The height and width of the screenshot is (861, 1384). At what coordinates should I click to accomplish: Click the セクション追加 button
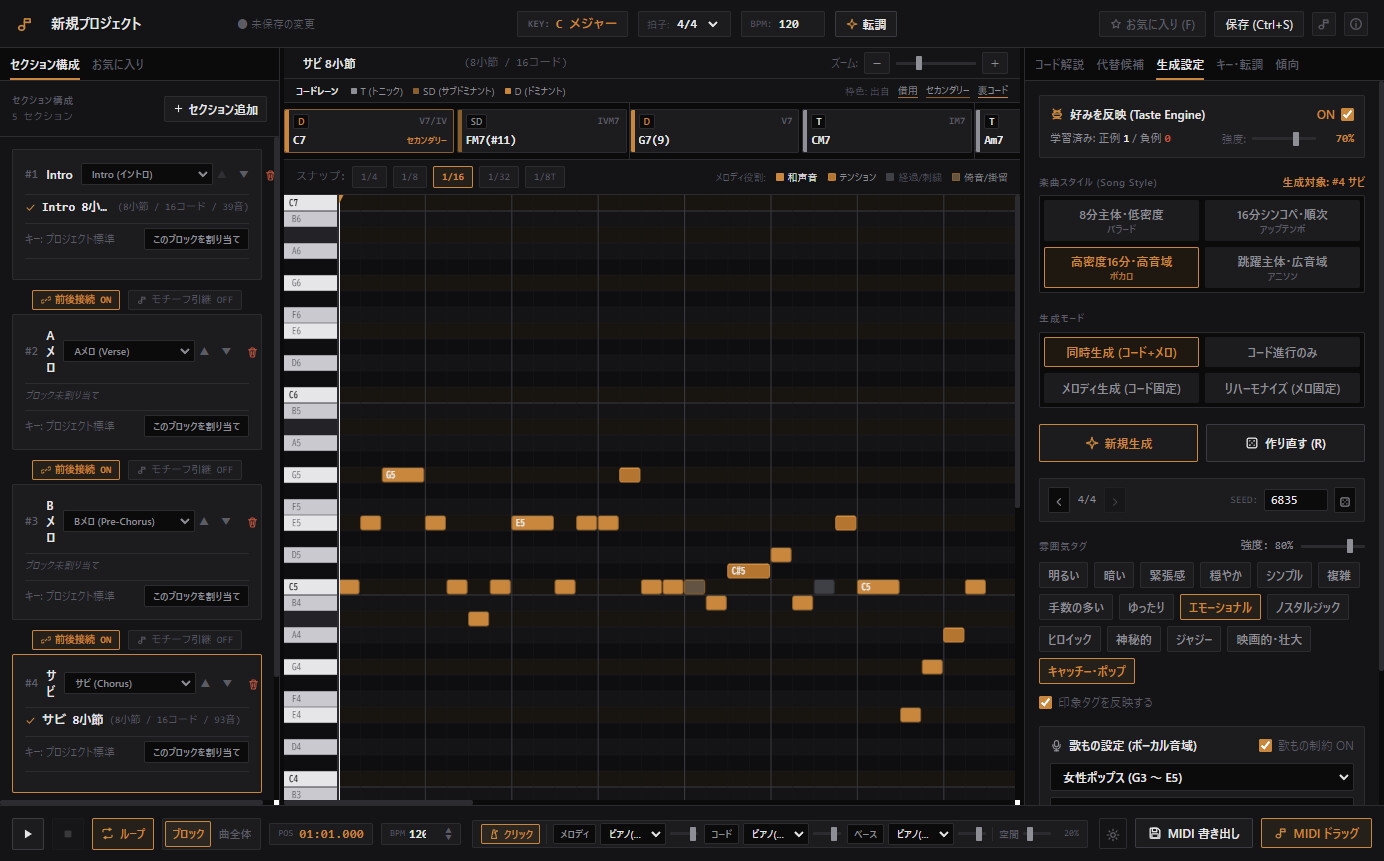point(215,109)
